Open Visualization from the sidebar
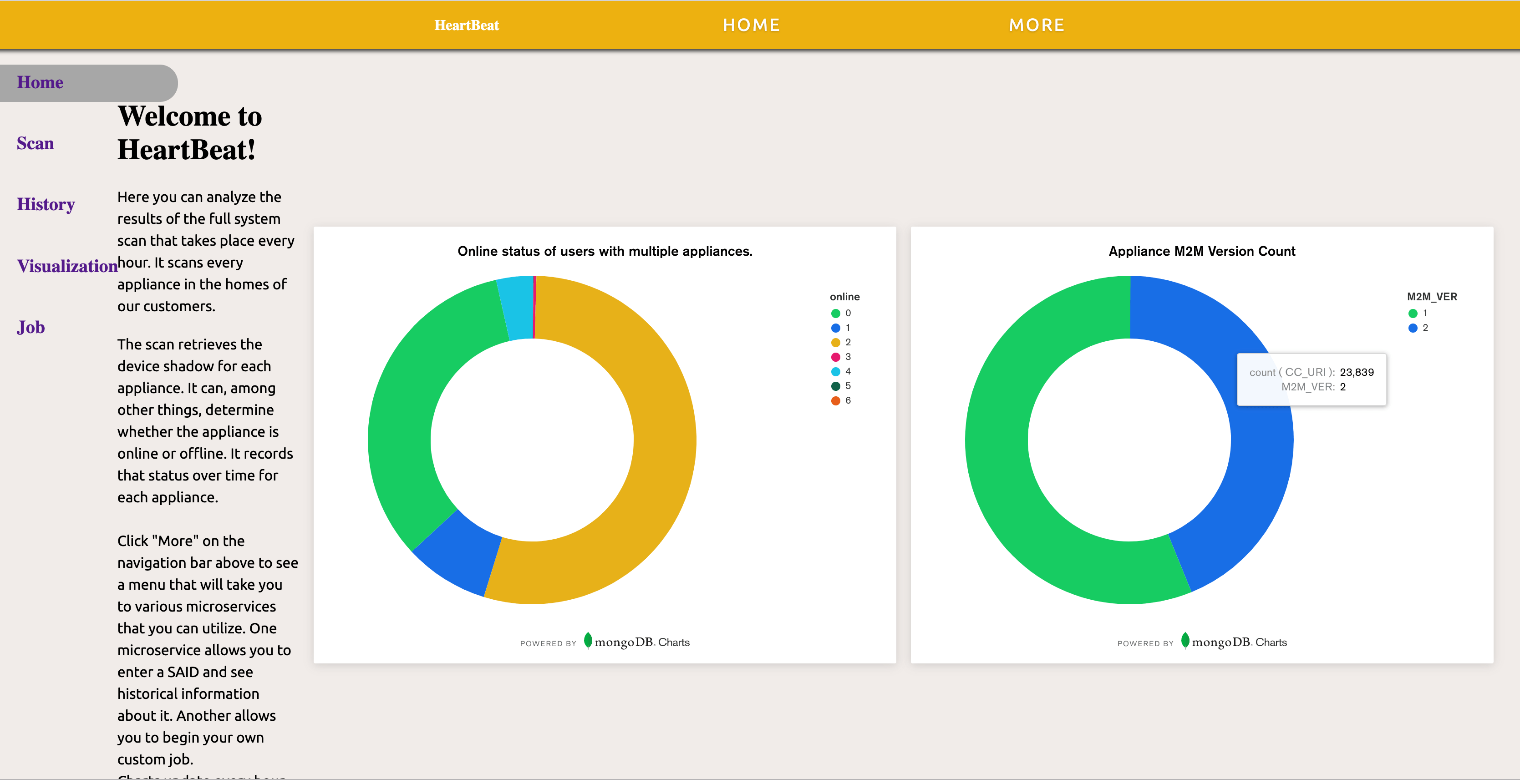Screen dimensions: 1520x784 [x=67, y=266]
